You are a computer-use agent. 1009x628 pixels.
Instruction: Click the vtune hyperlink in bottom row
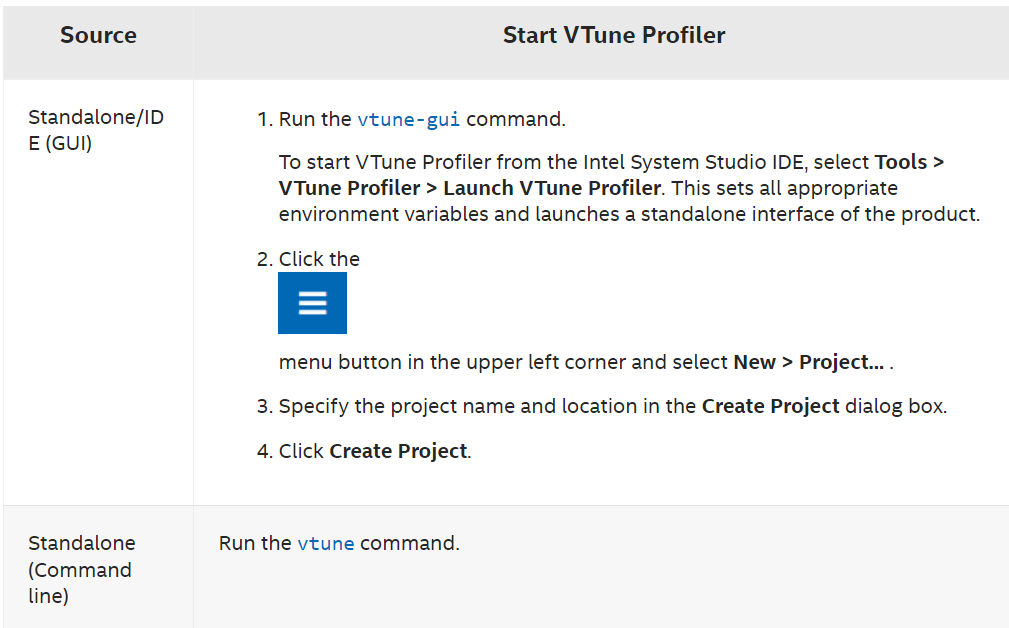[x=327, y=542]
